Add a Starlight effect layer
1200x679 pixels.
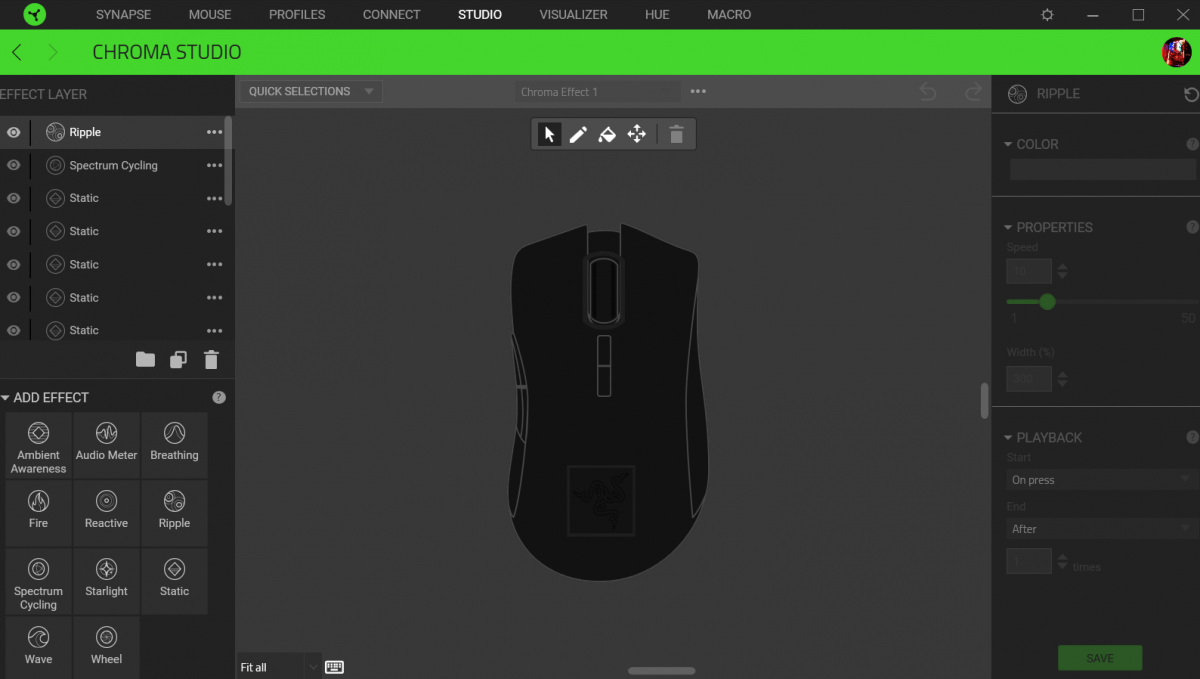tap(106, 581)
